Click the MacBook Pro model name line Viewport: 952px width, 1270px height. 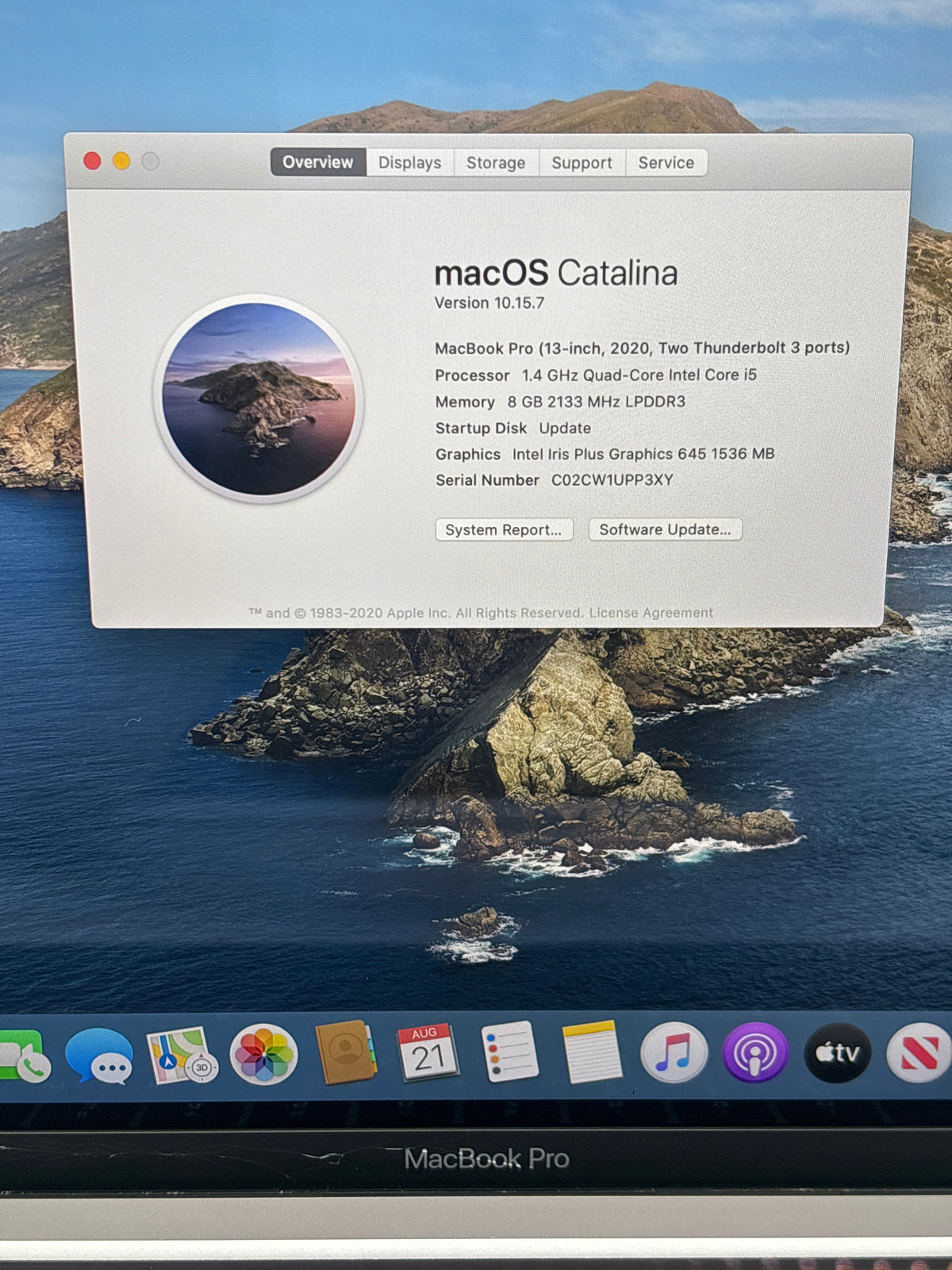click(x=642, y=348)
